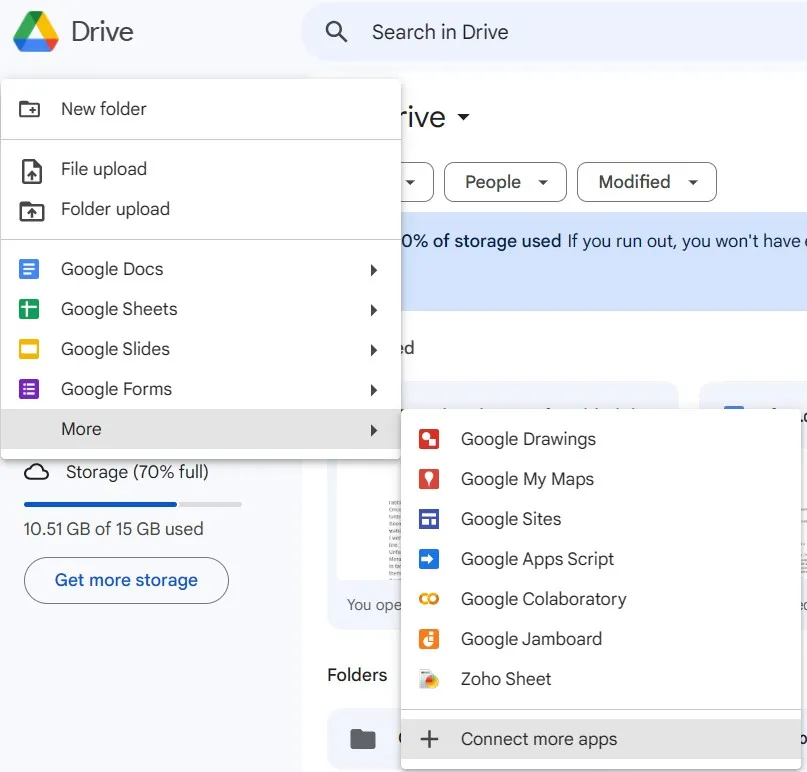
Task: Expand the Google Docs submenu arrow
Action: [373, 270]
